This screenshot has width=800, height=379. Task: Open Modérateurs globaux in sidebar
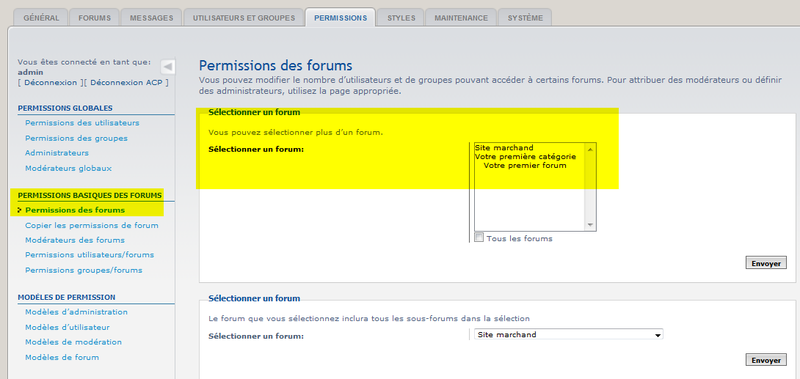[x=68, y=168]
